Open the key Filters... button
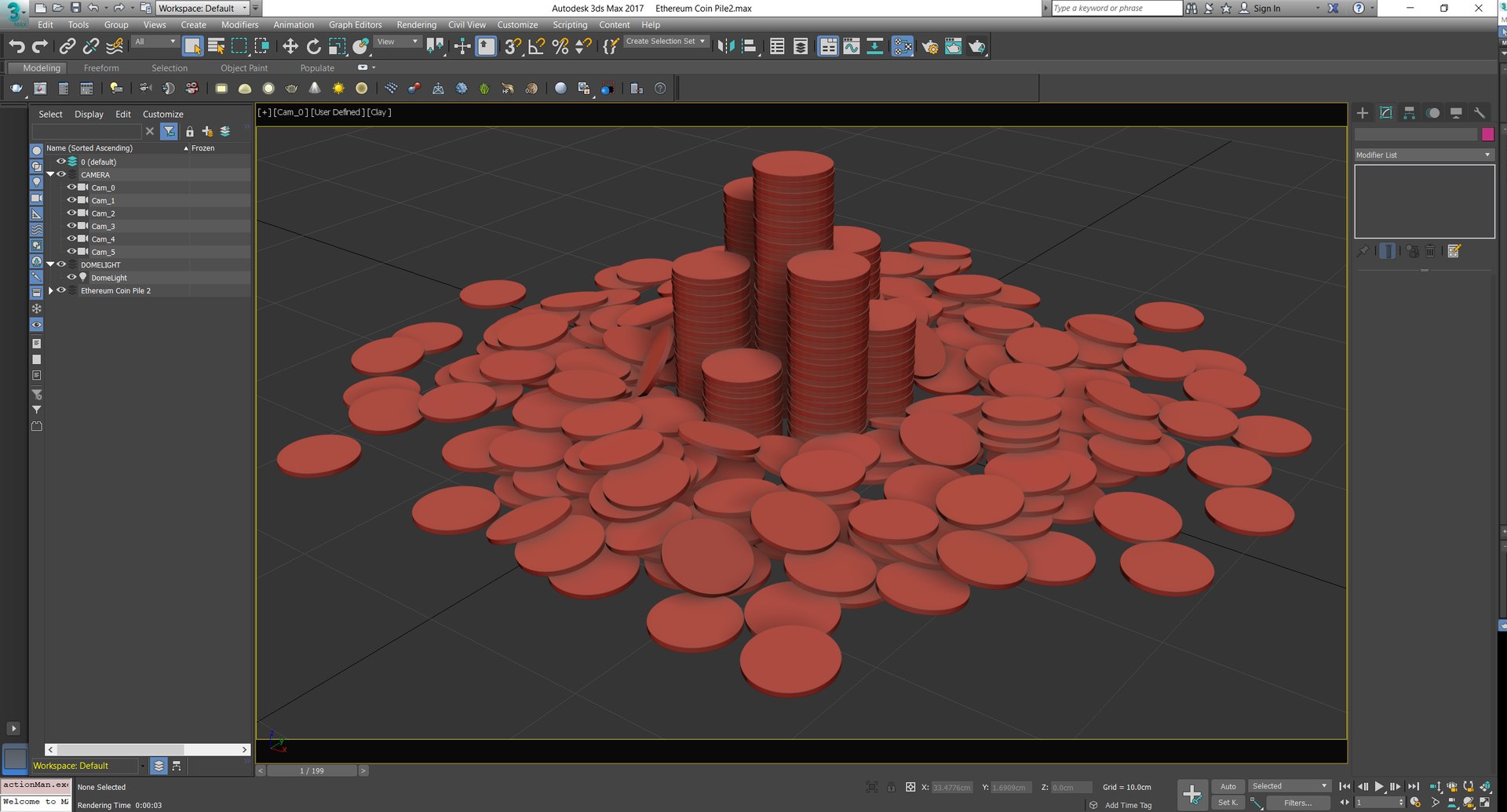The height and width of the screenshot is (812, 1507). pyautogui.click(x=1297, y=803)
